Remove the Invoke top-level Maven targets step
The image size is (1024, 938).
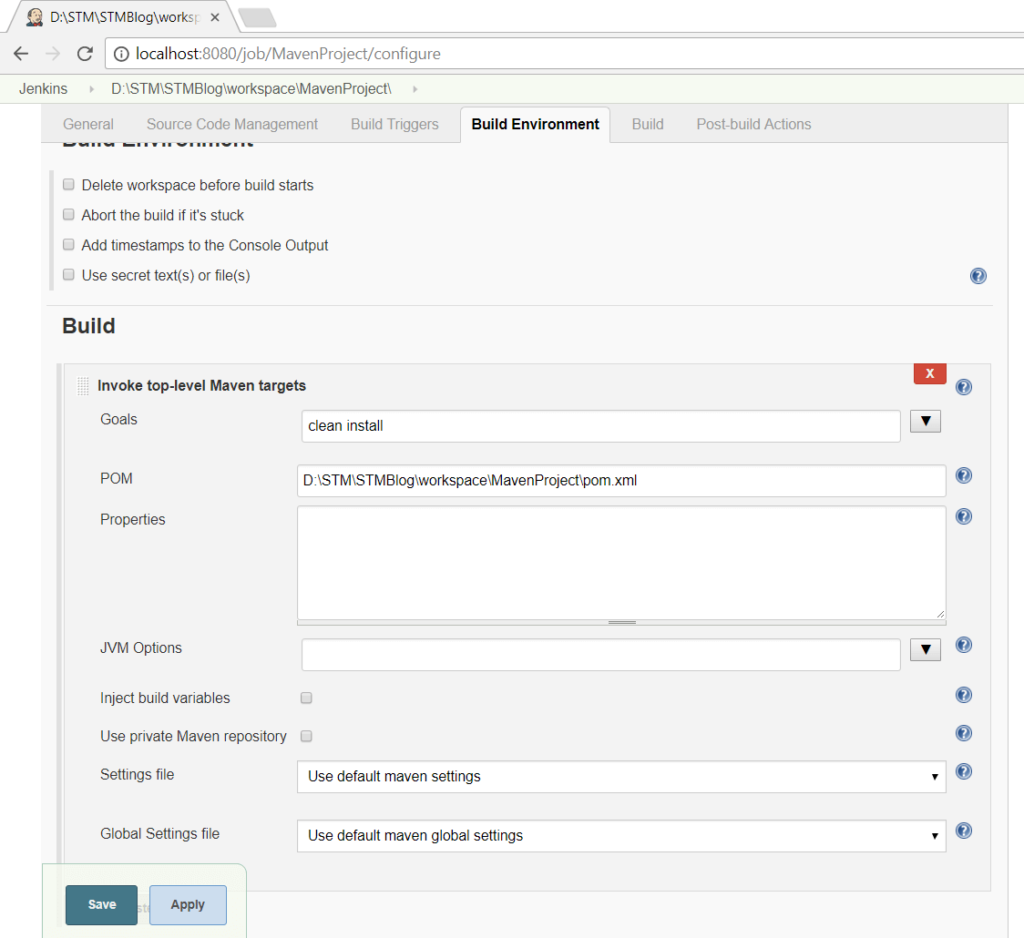click(x=929, y=373)
